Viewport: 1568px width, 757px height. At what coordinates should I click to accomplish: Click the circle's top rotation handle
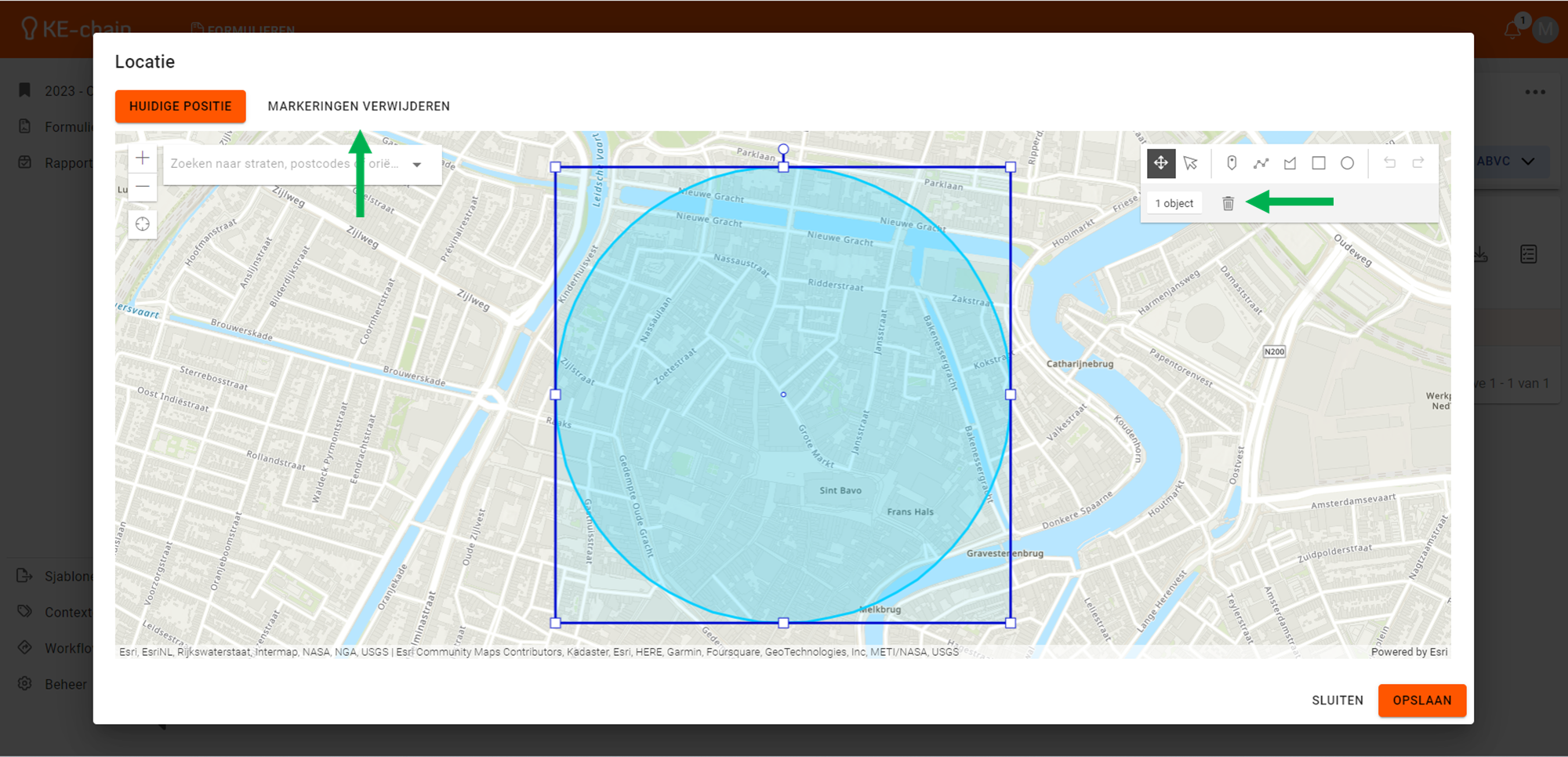pyautogui.click(x=783, y=149)
